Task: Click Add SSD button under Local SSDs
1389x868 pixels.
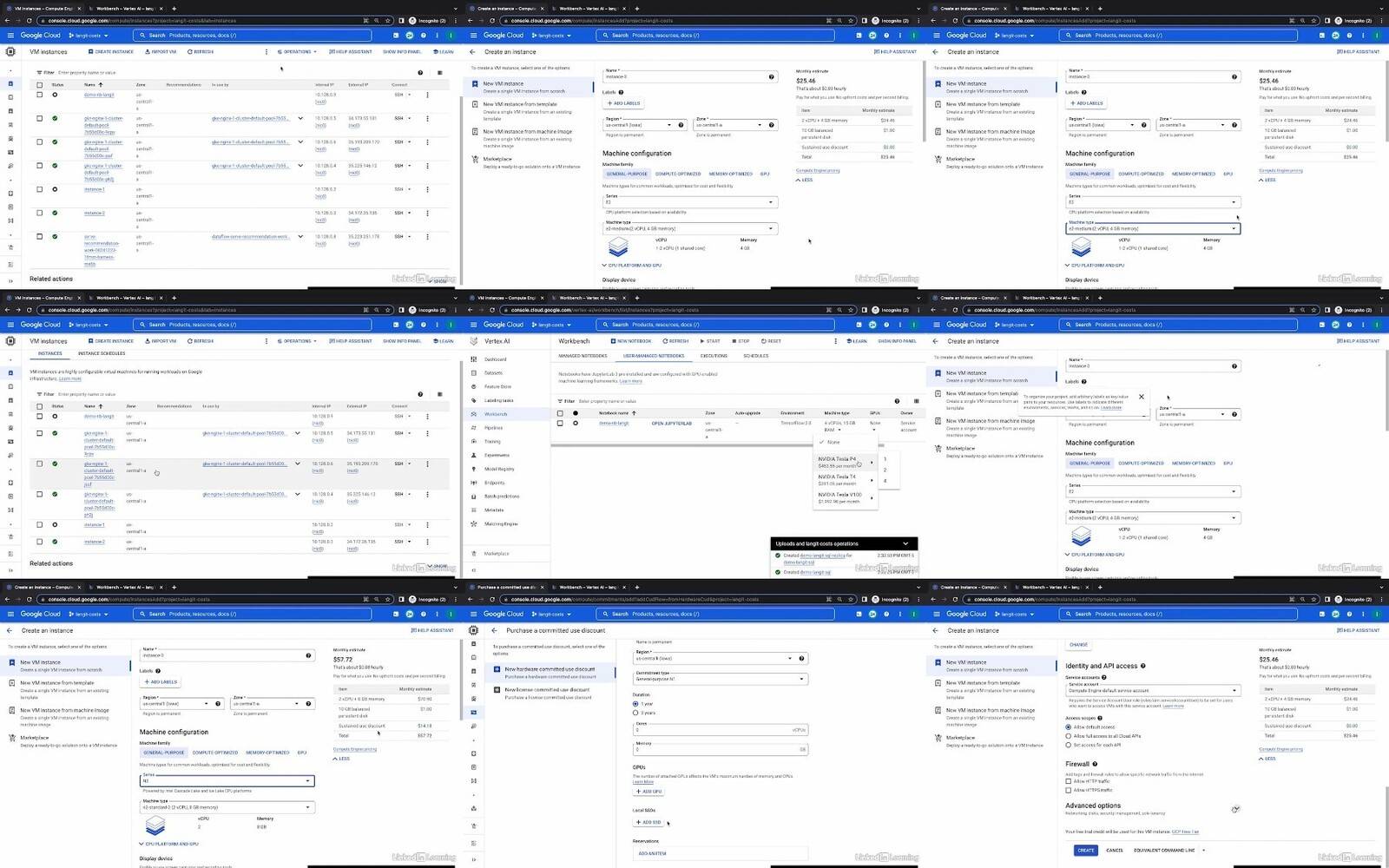Action: [x=648, y=822]
